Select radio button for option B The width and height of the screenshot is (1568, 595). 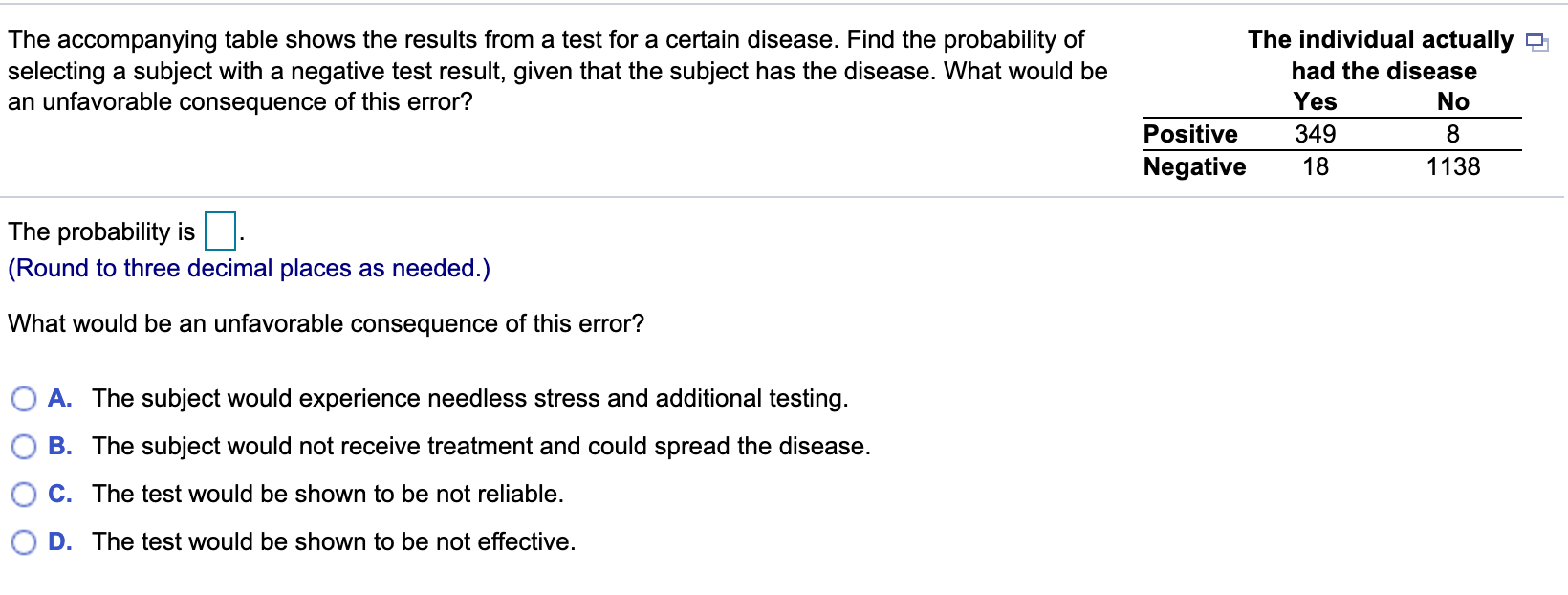24,447
